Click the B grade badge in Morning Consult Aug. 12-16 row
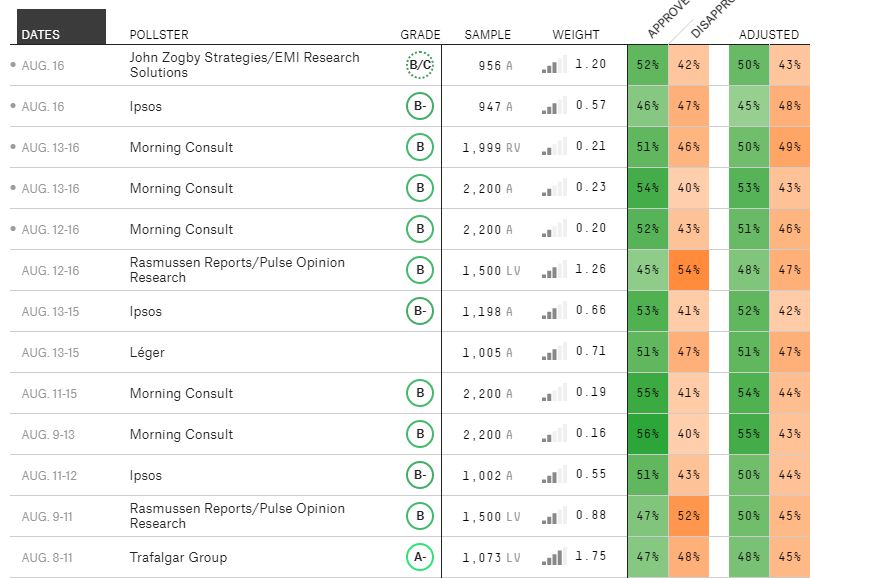872x578 pixels. pos(420,229)
